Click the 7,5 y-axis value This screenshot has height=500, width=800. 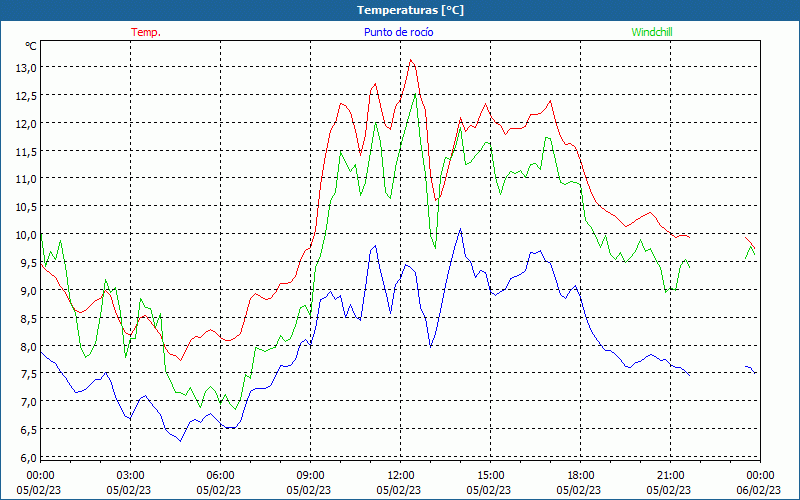pos(27,373)
